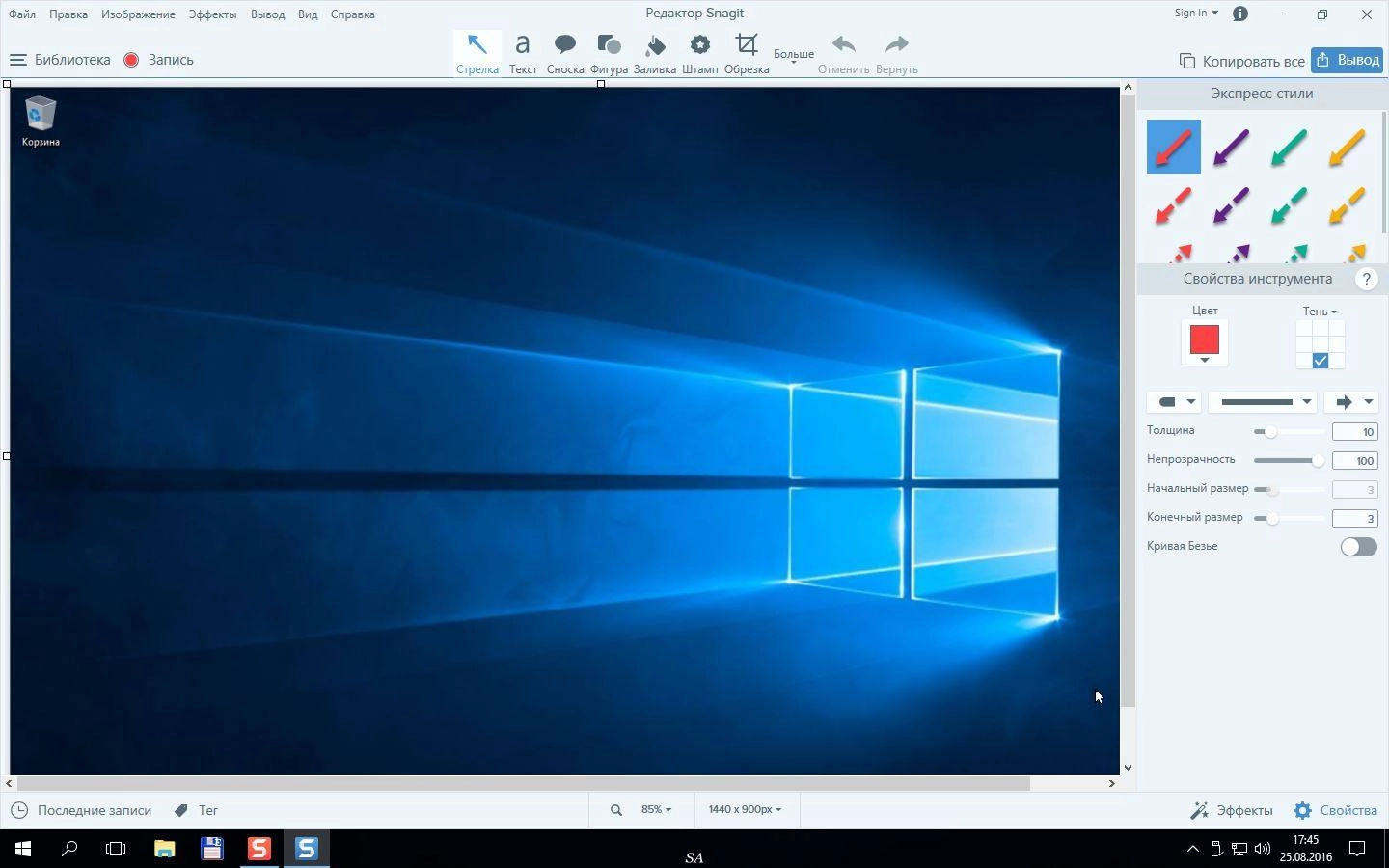Click the info icon near Sign In
This screenshot has height=868, width=1389.
(1240, 14)
